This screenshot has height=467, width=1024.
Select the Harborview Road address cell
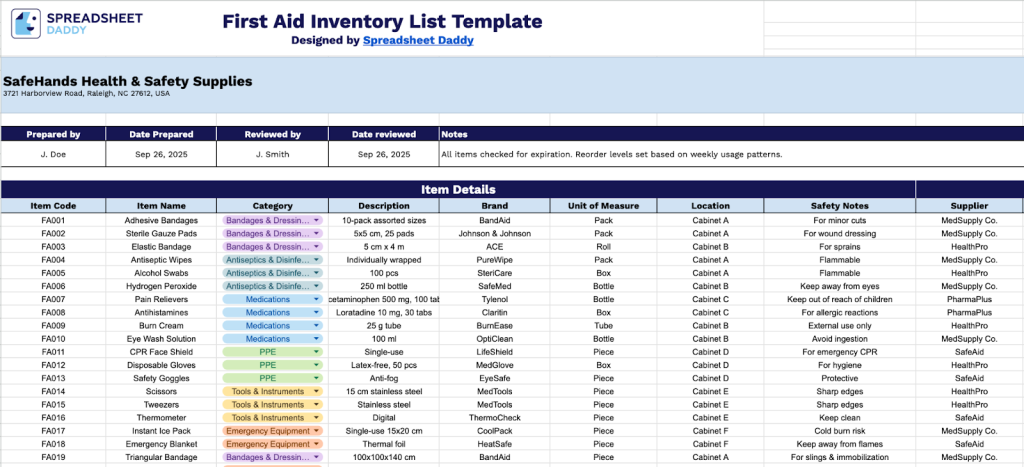86,94
